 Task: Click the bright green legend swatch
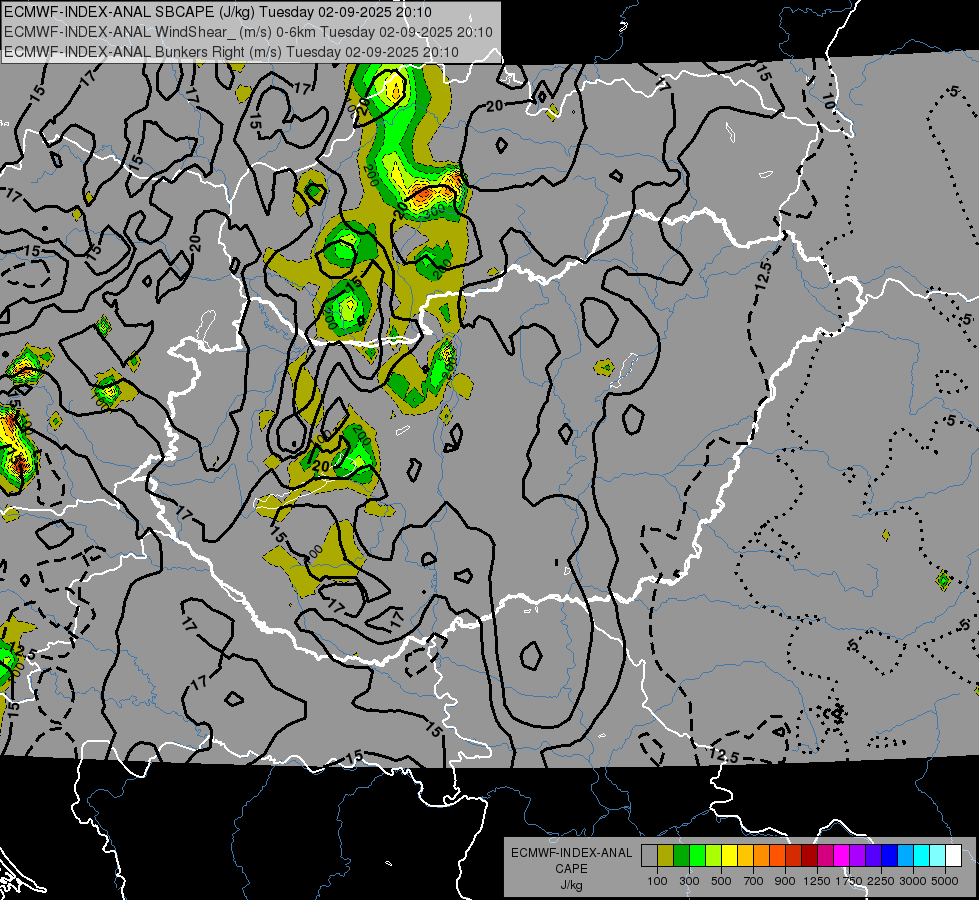pos(697,855)
